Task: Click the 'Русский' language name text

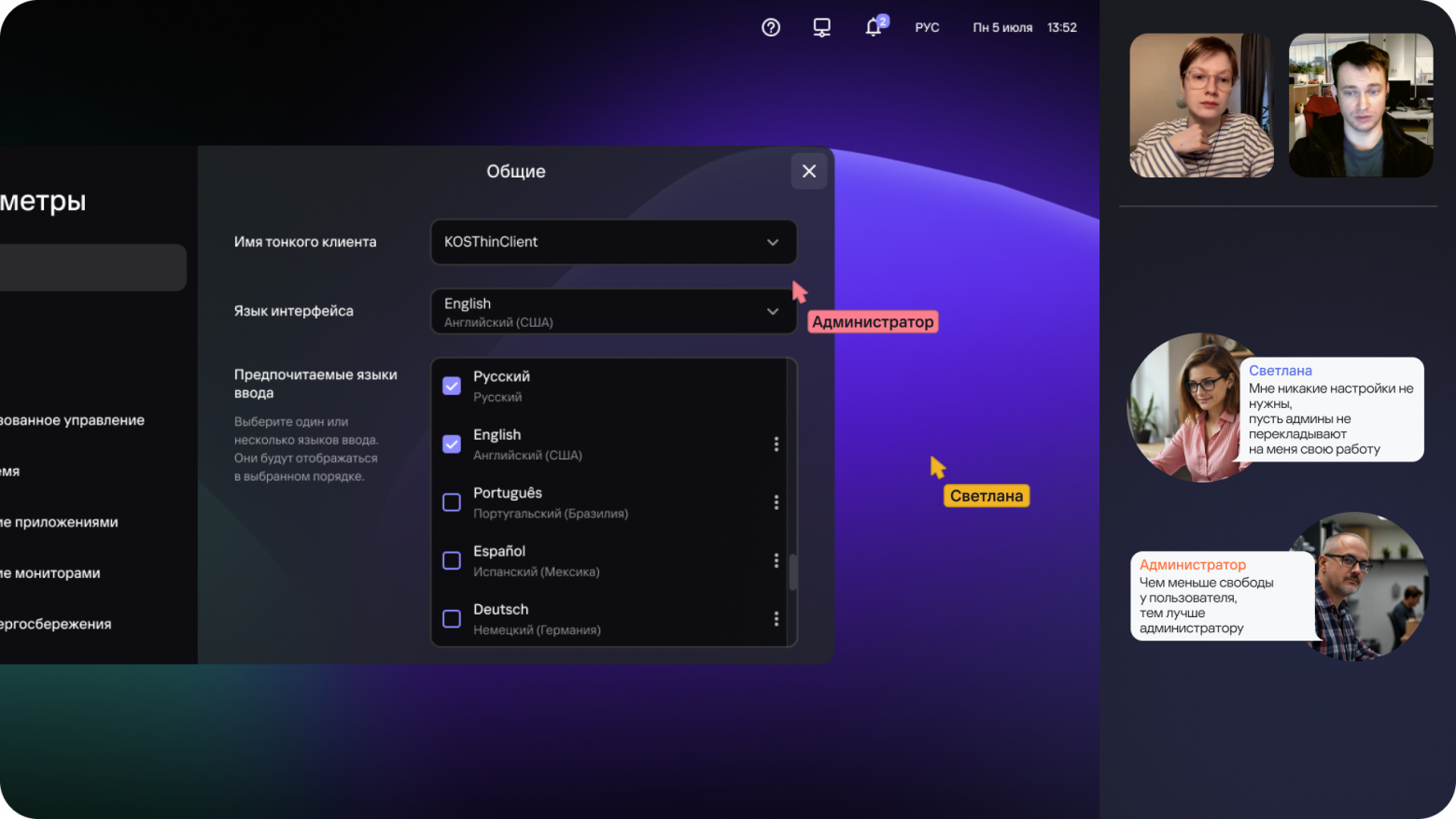Action: [501, 376]
